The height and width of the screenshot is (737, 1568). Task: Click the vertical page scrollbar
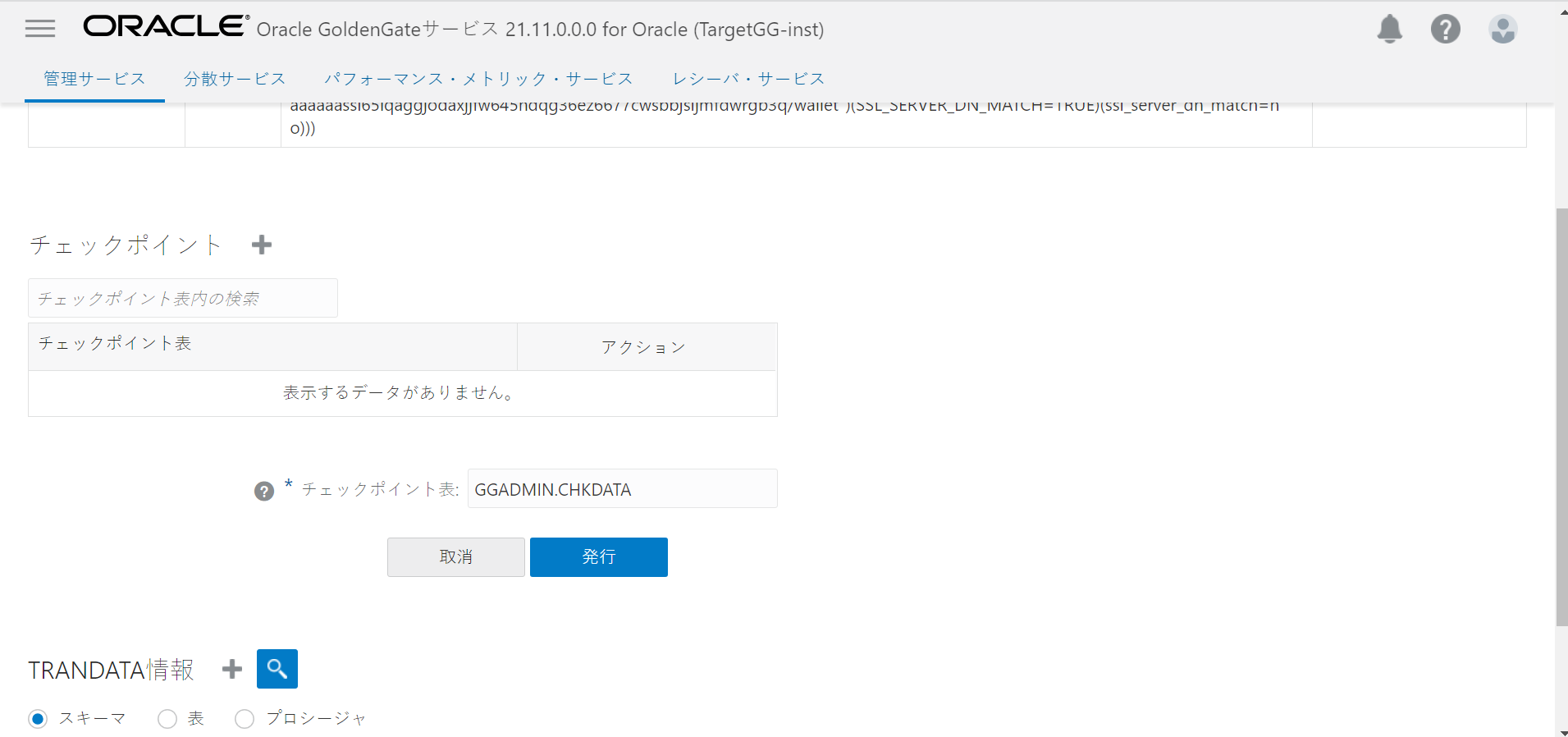[x=1561, y=418]
